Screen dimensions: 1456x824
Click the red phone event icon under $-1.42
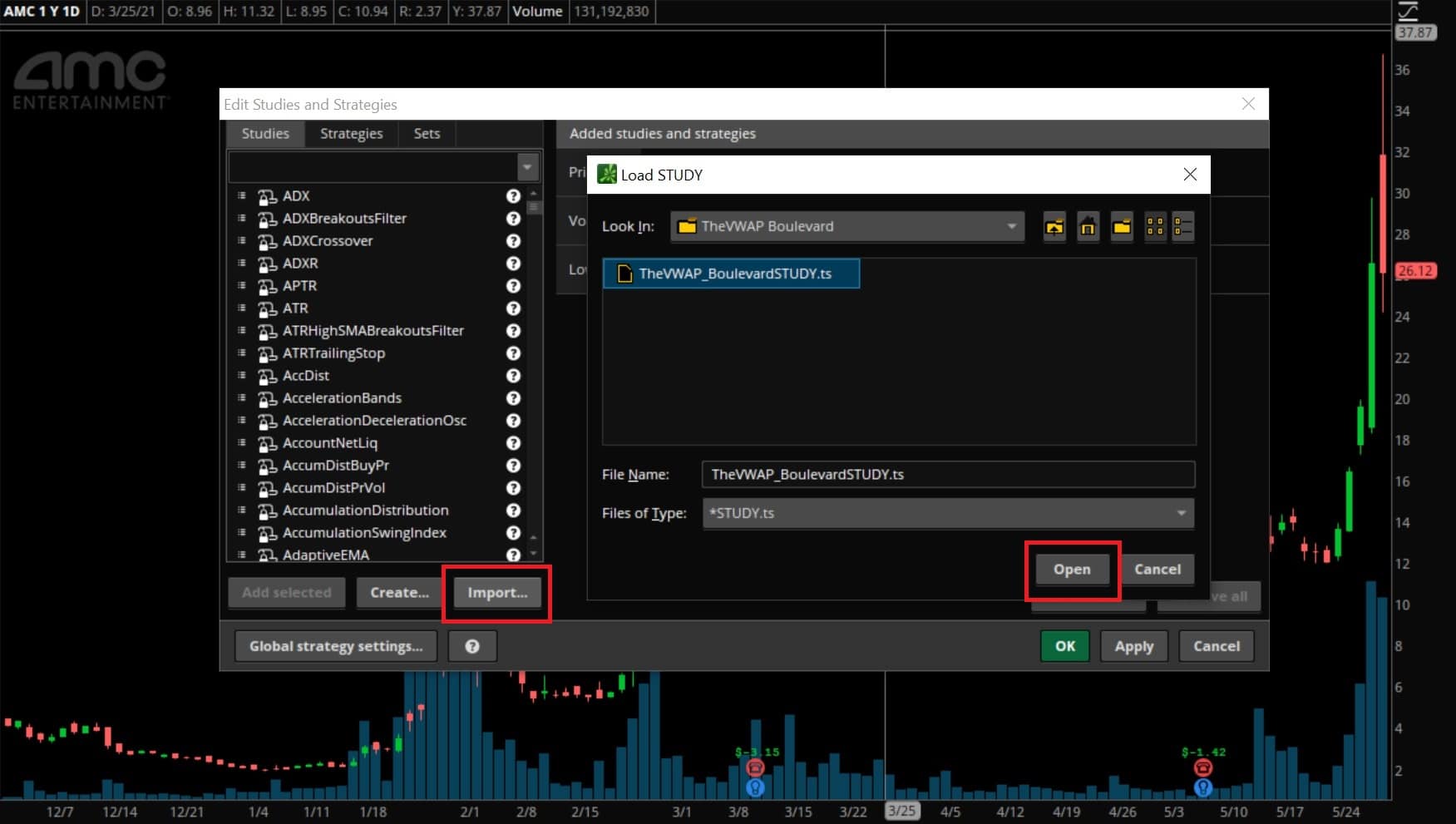pyautogui.click(x=1203, y=767)
